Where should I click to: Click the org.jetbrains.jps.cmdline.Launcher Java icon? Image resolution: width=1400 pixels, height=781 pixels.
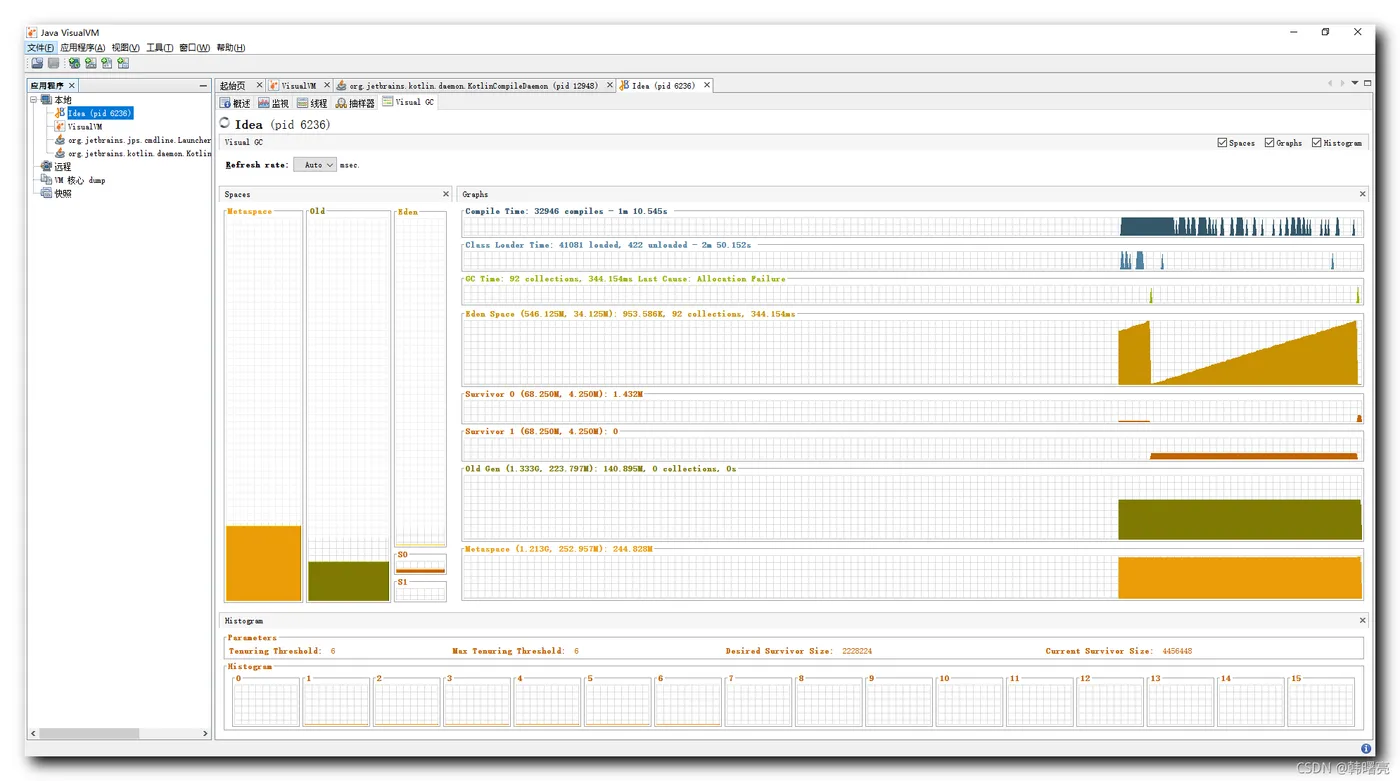(x=60, y=140)
